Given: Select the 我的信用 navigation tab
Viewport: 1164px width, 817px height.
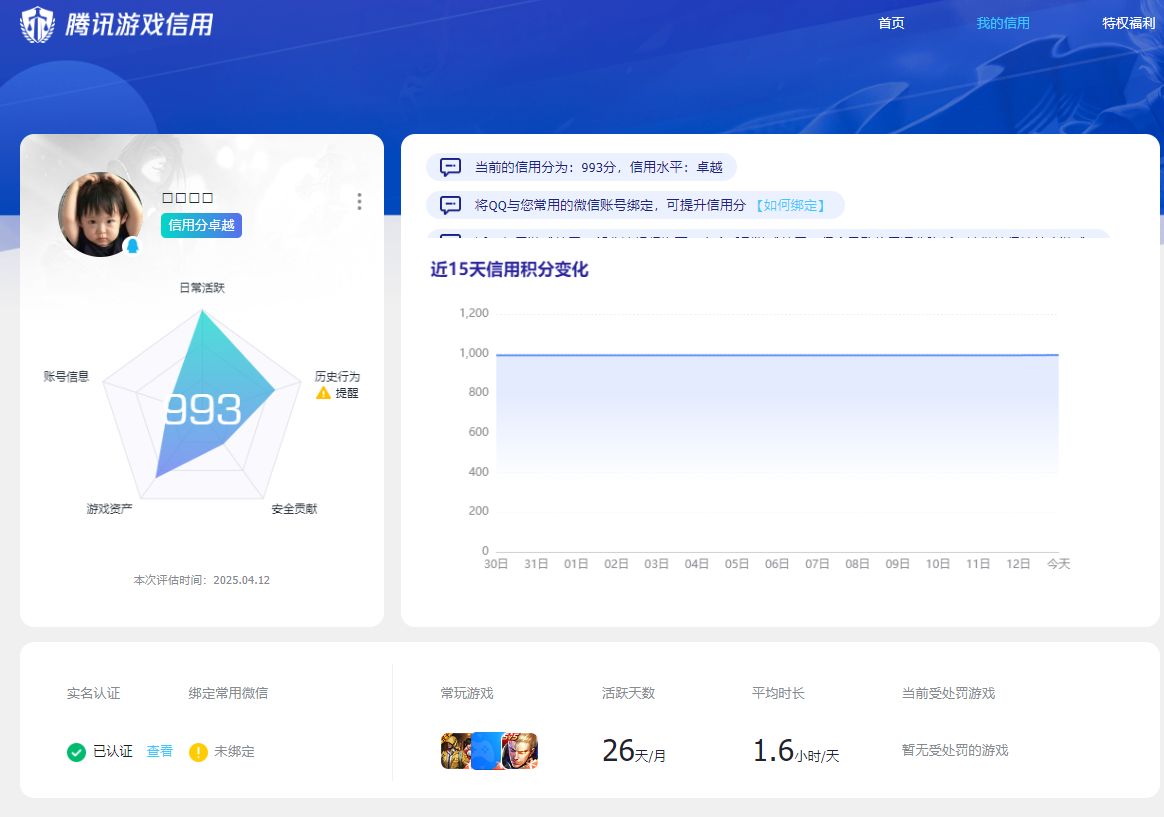Looking at the screenshot, I should point(1003,23).
